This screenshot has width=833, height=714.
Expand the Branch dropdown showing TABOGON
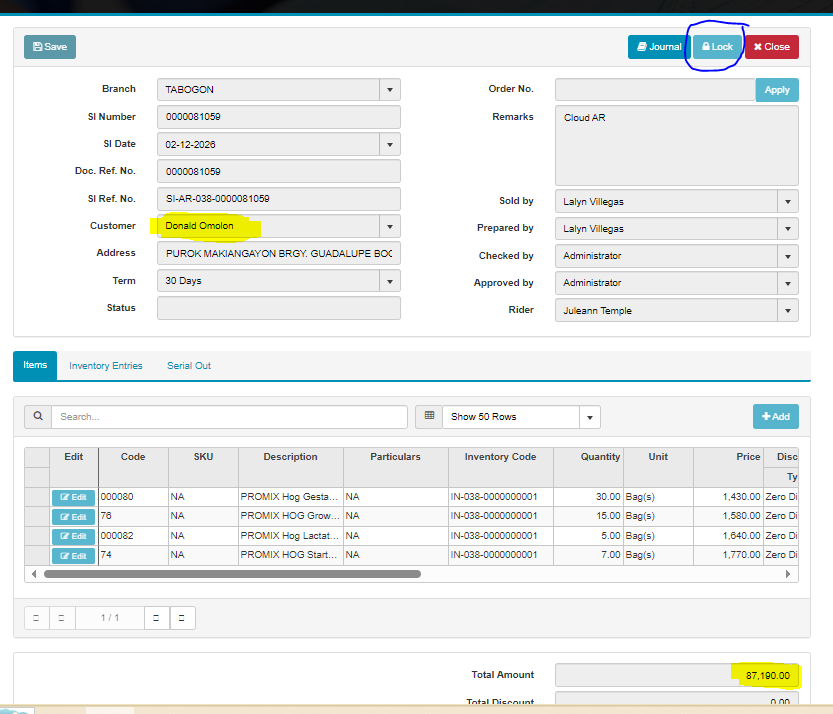click(390, 90)
